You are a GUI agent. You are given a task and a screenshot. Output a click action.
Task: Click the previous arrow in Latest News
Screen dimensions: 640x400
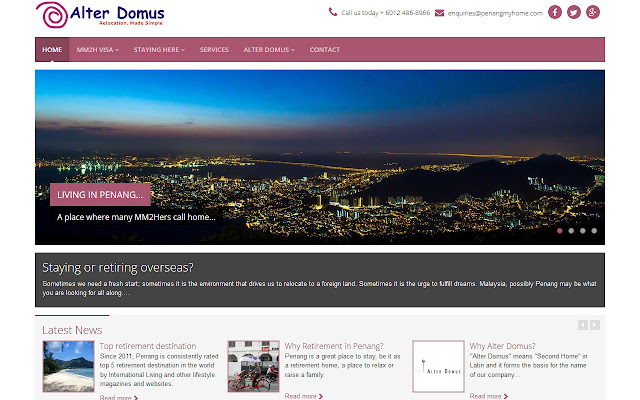[582, 325]
